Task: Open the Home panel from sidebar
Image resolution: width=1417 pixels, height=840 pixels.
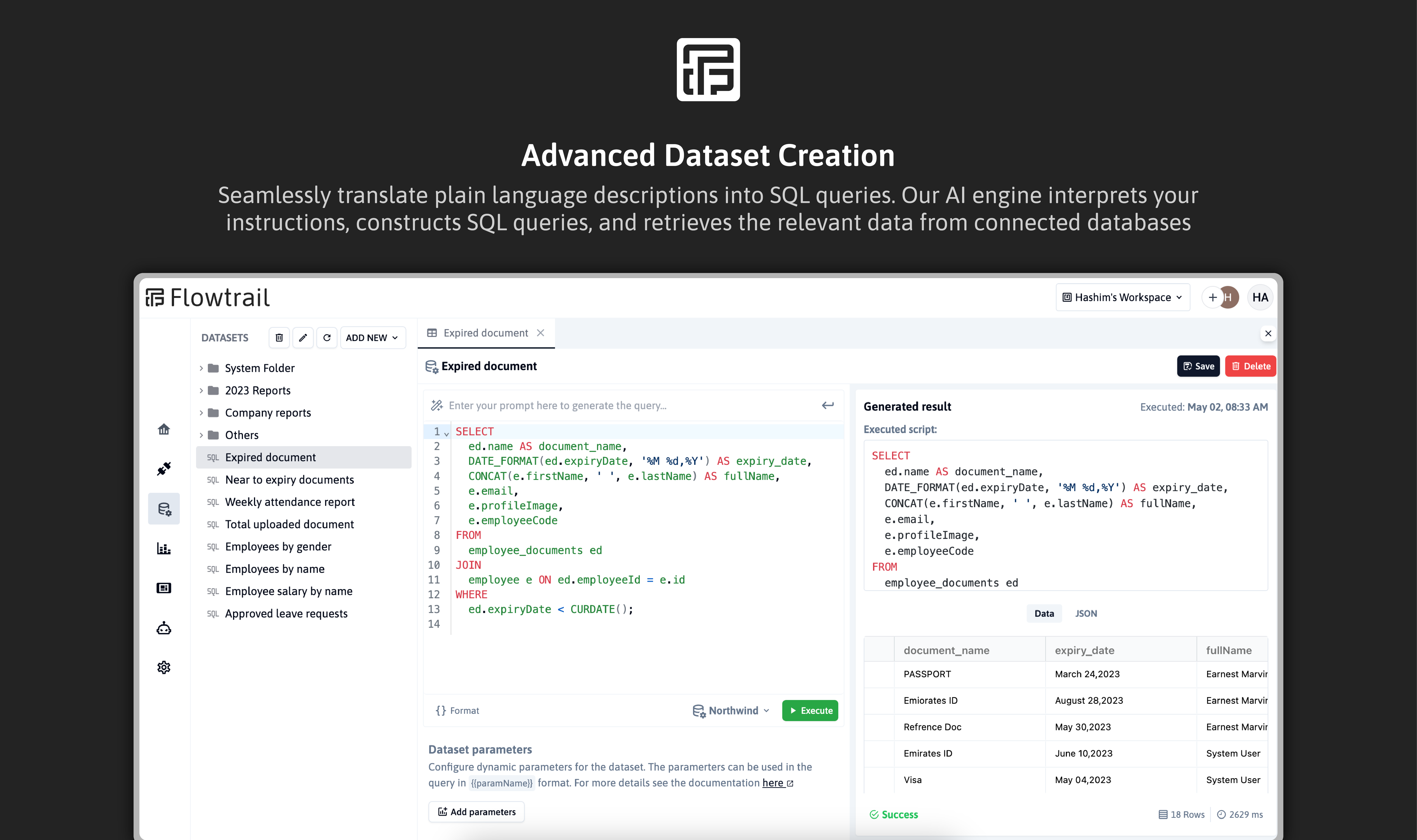Action: coord(164,429)
